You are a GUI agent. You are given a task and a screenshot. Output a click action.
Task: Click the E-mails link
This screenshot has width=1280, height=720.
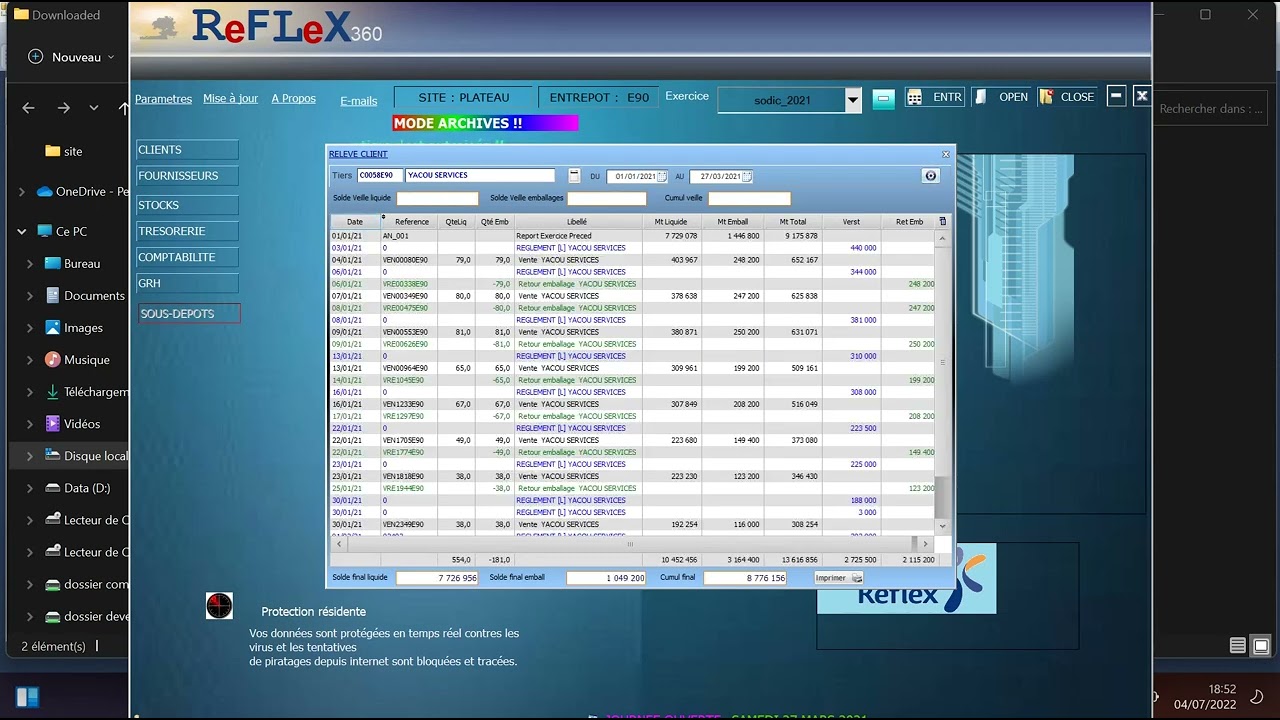tap(359, 101)
